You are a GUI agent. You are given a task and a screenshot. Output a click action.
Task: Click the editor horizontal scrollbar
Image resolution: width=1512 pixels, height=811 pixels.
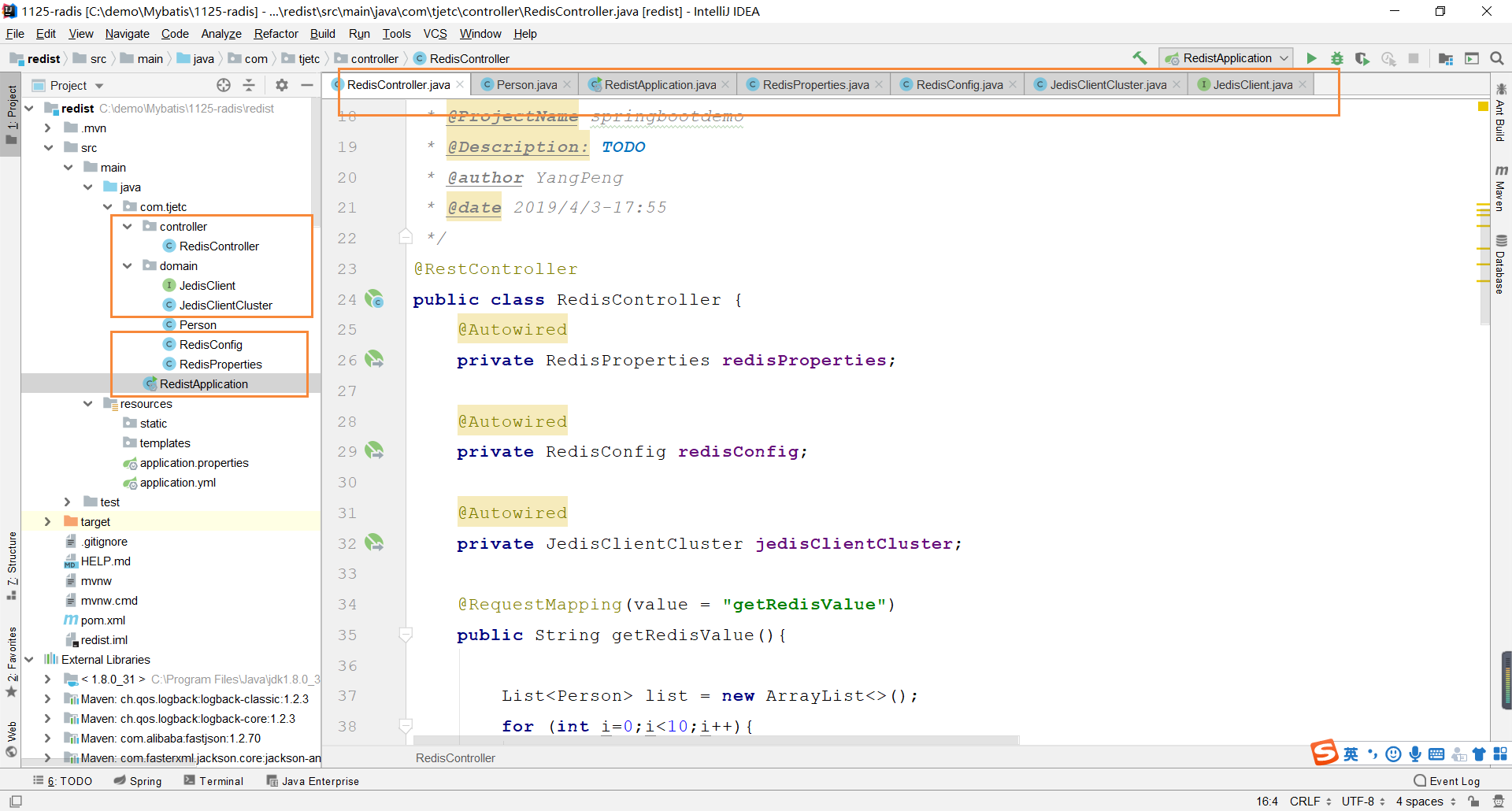716,741
